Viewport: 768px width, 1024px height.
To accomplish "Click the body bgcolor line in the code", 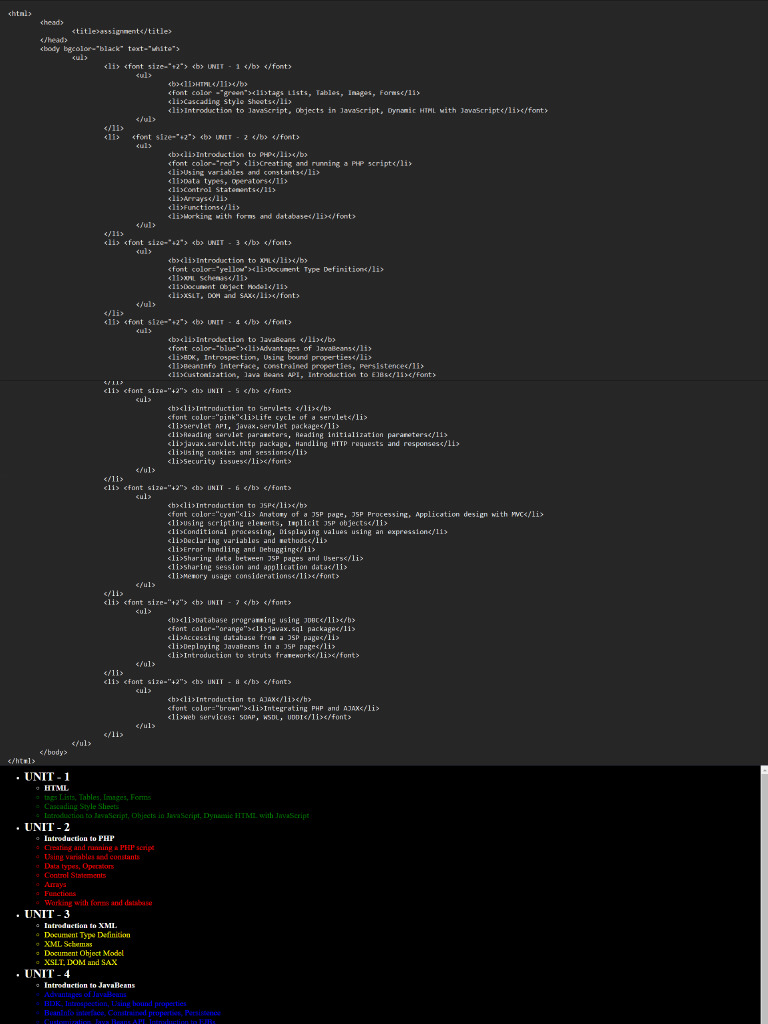I will point(109,48).
